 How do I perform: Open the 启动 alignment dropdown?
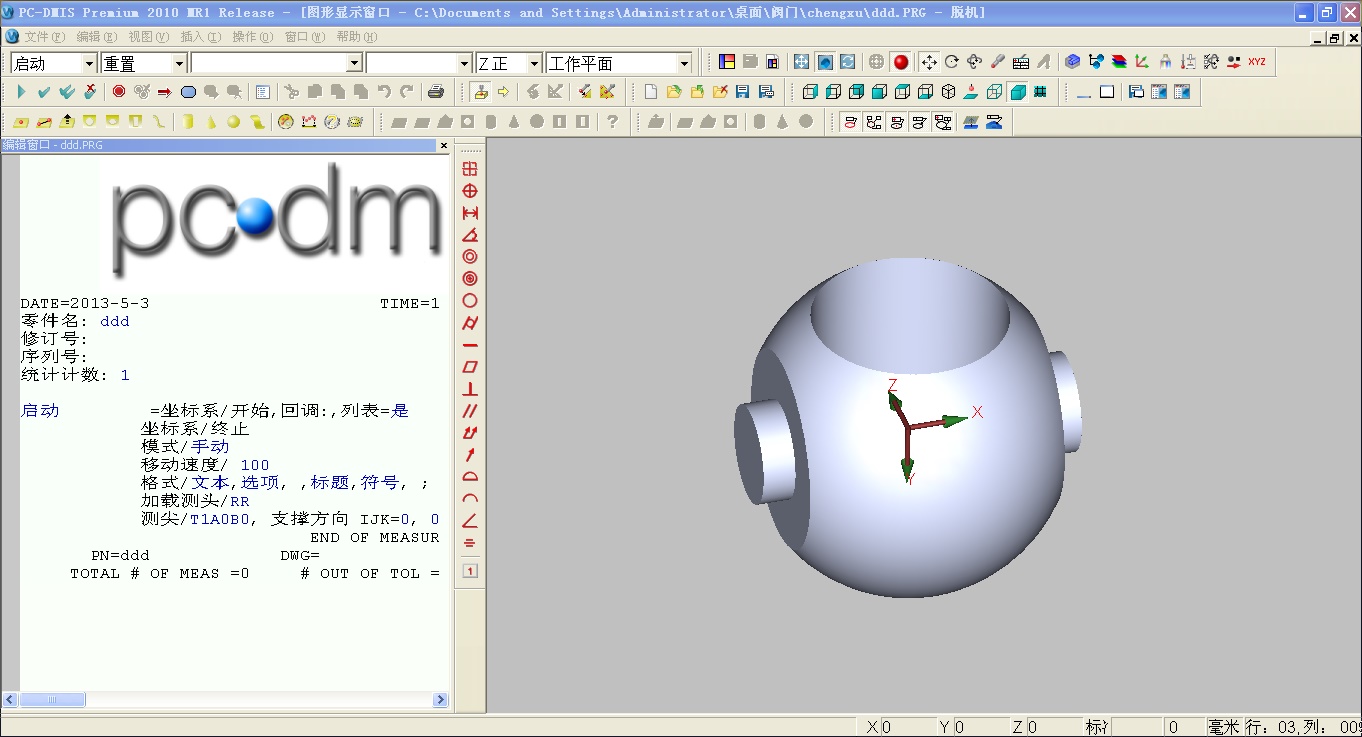point(89,63)
